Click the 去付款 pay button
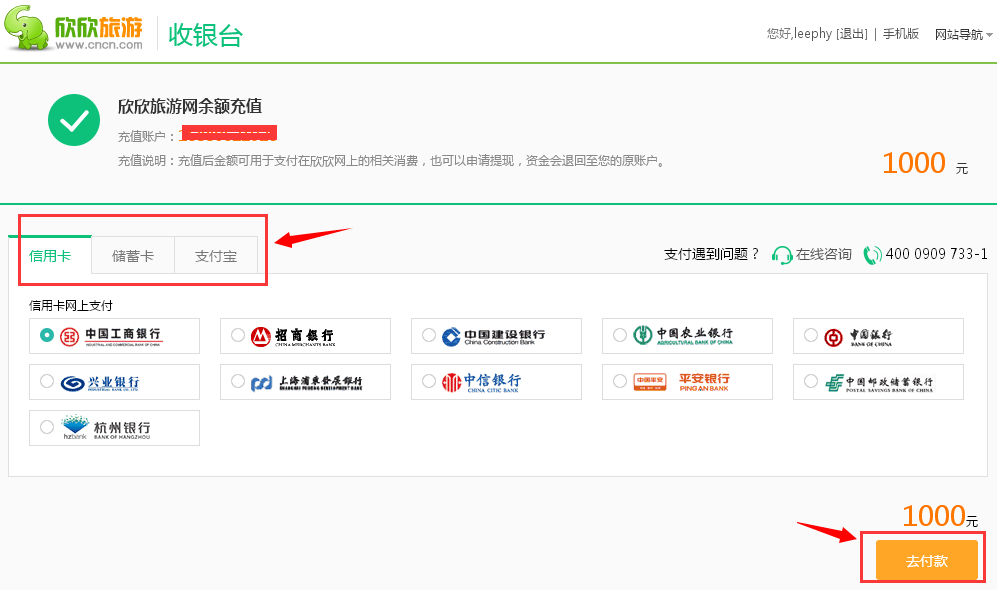 [926, 561]
